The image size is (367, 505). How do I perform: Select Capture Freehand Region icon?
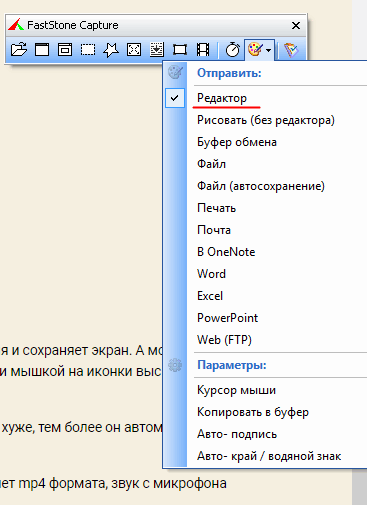111,50
